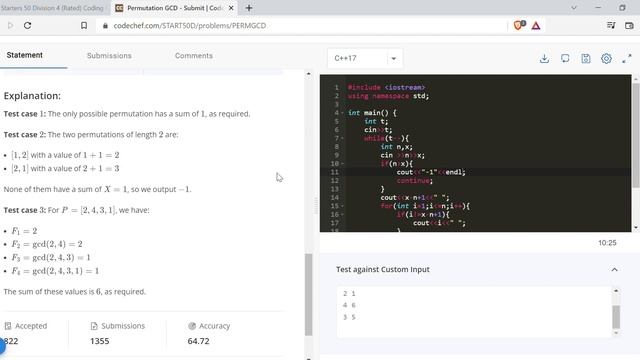
Task: Save the code with the floppy disk icon
Action: click(x=586, y=58)
